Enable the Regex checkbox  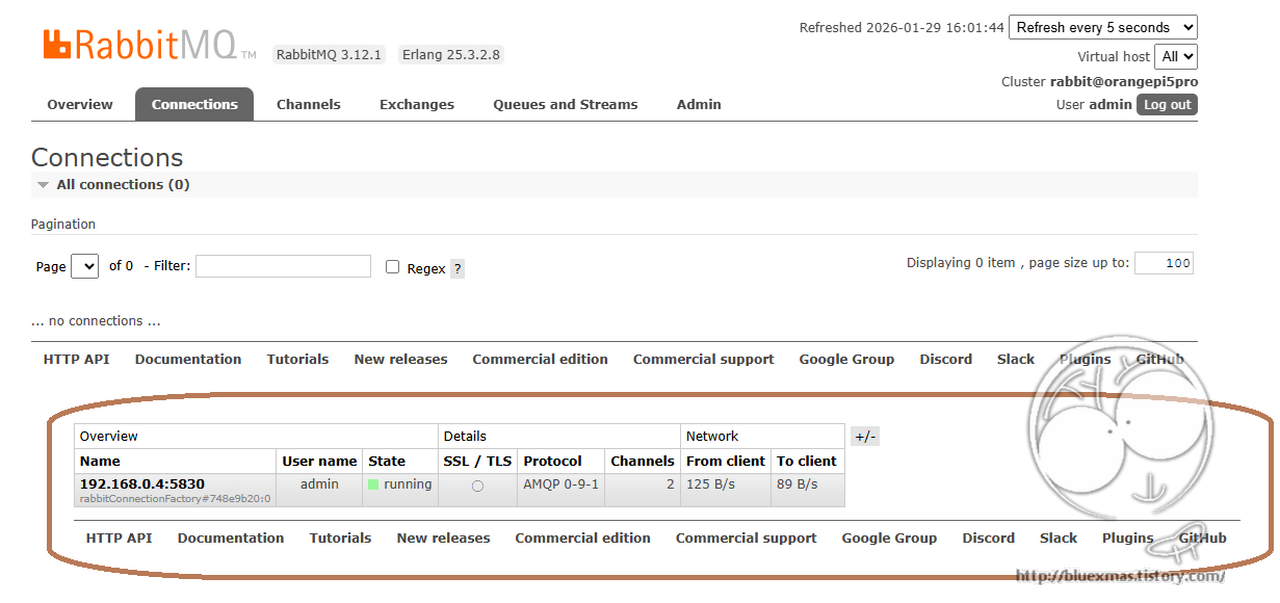pyautogui.click(x=393, y=267)
